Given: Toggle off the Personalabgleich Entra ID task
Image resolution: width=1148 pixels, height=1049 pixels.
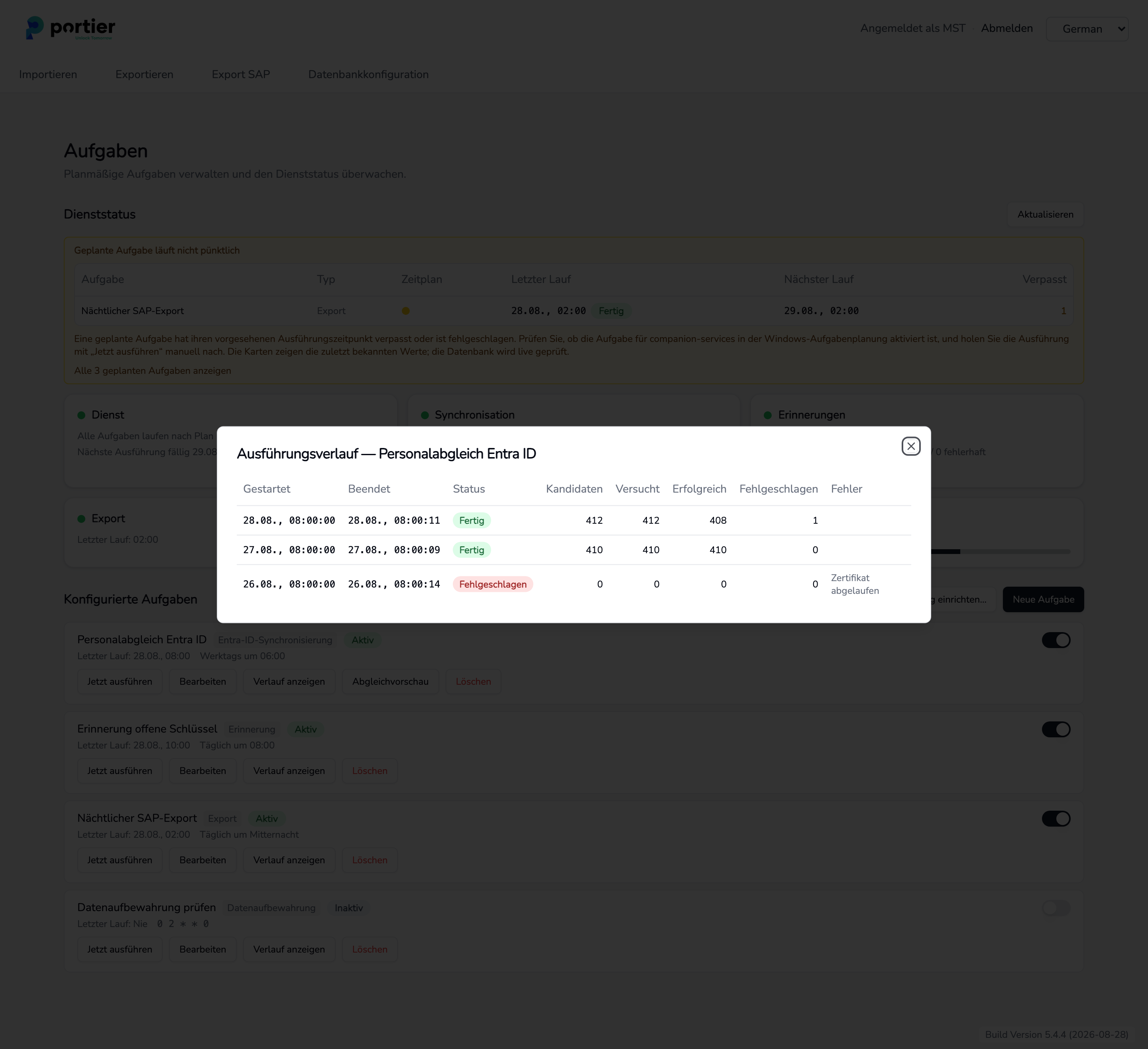Looking at the screenshot, I should [1056, 640].
